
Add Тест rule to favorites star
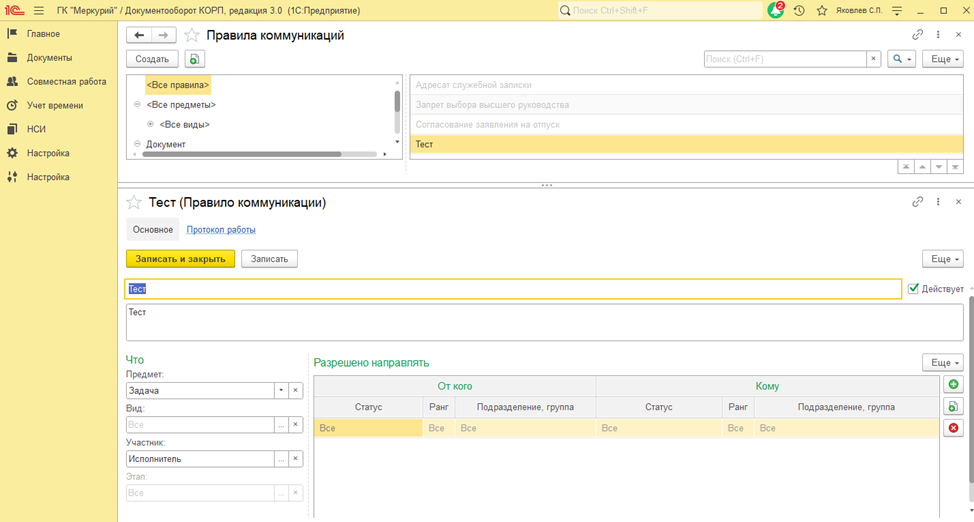(x=134, y=203)
